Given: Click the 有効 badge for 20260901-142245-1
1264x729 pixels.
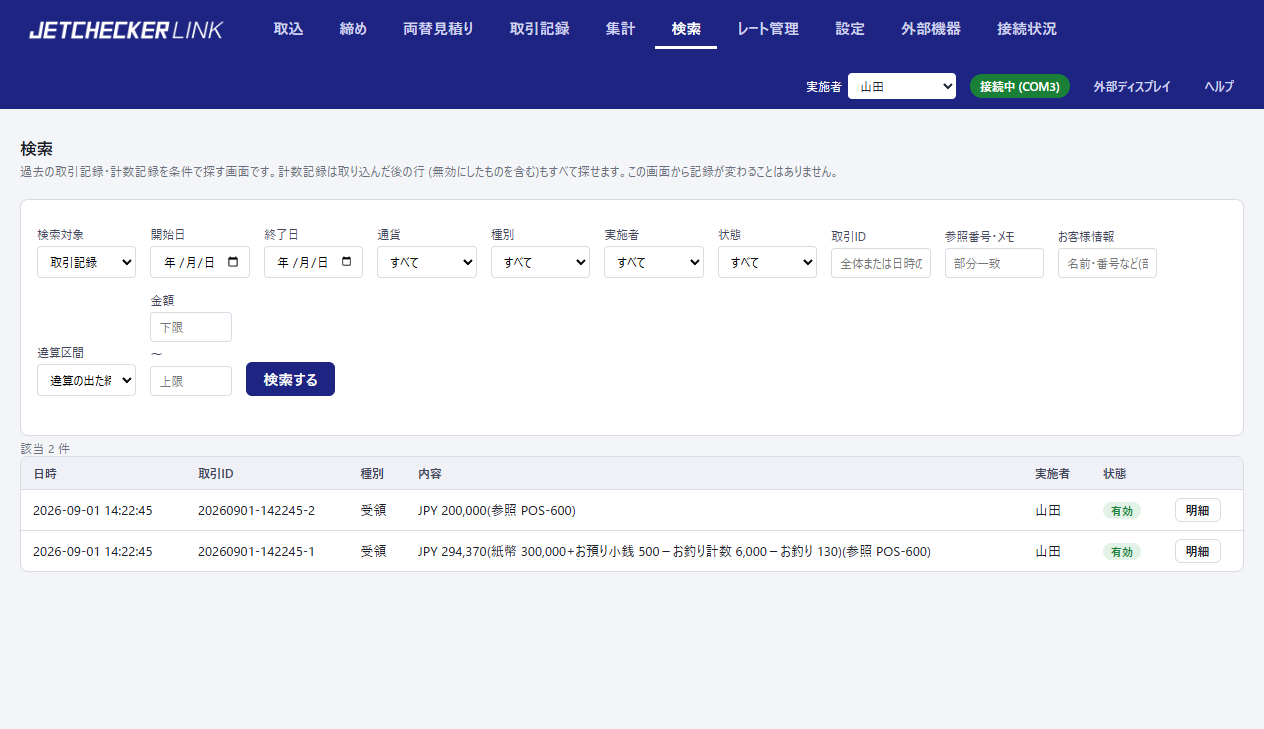Looking at the screenshot, I should click(x=1122, y=551).
